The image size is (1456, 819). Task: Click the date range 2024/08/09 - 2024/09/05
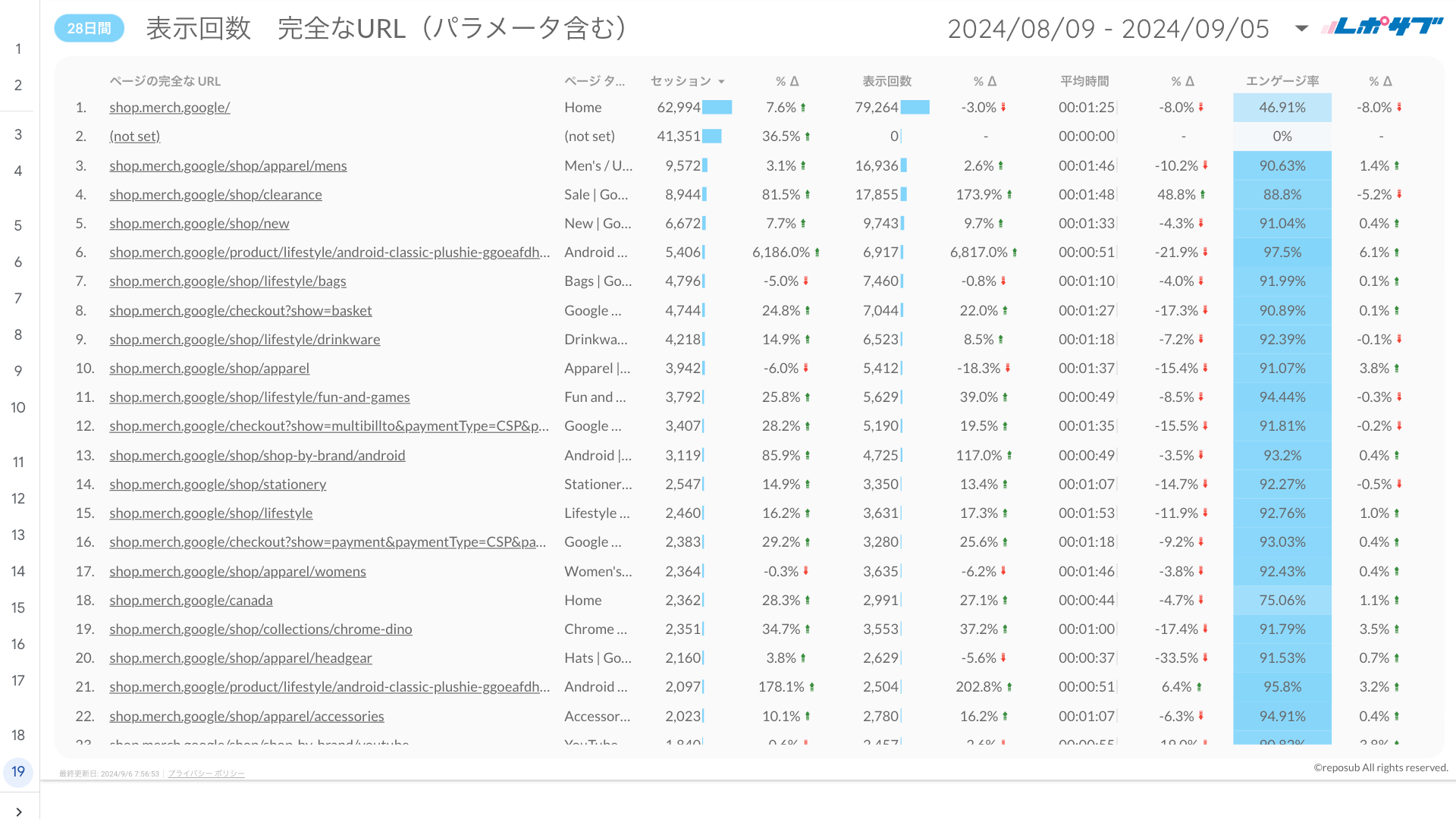1108,29
